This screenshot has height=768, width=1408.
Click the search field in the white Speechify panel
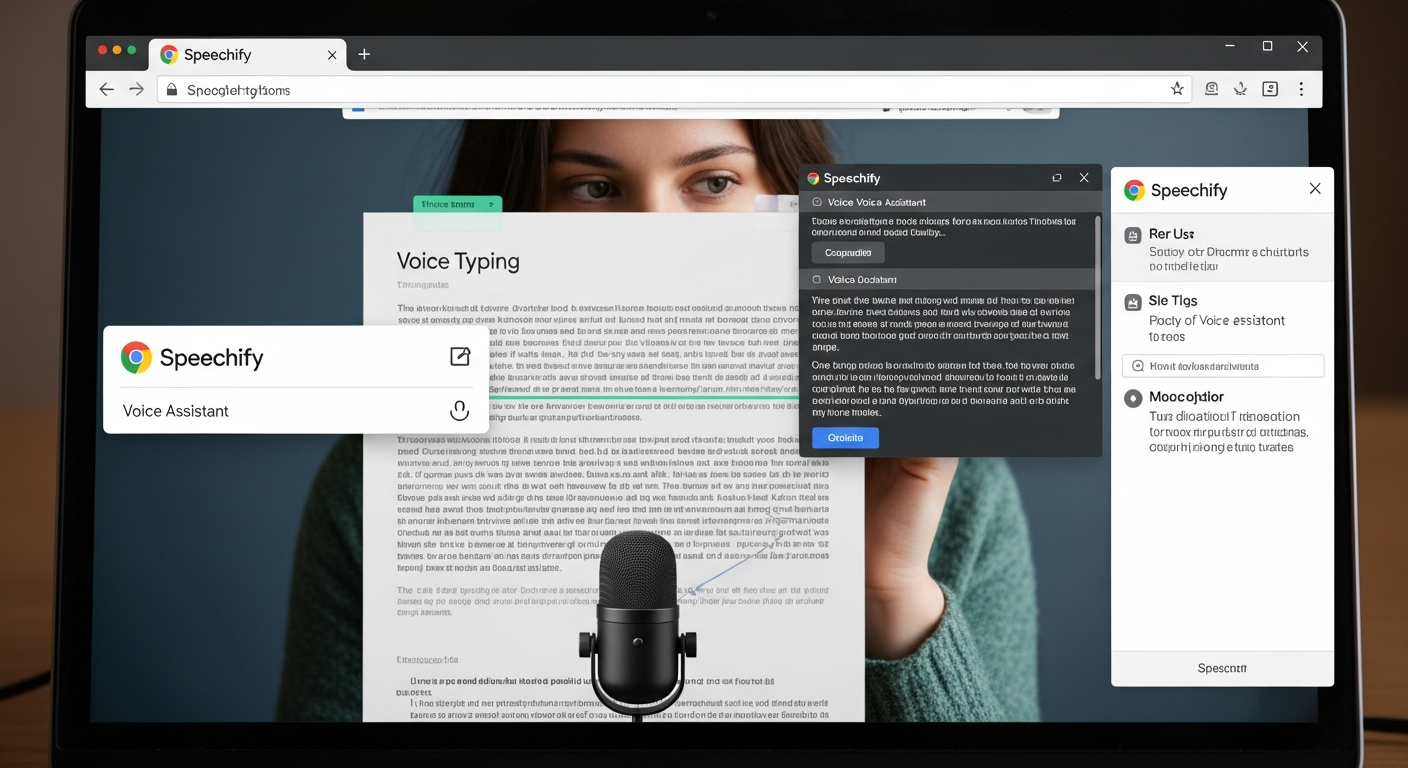tap(1223, 366)
